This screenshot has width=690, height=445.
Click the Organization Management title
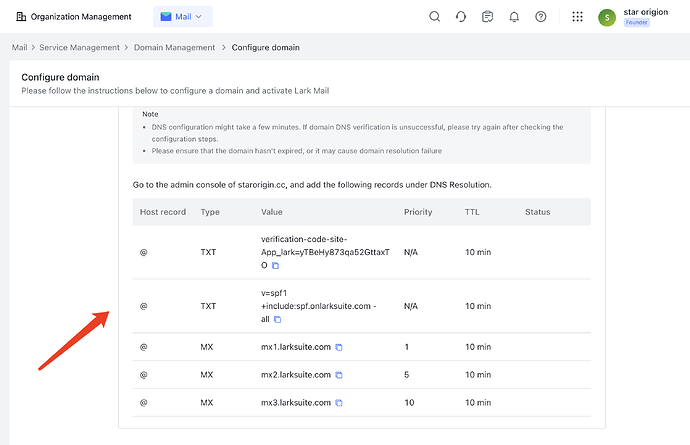pyautogui.click(x=81, y=17)
